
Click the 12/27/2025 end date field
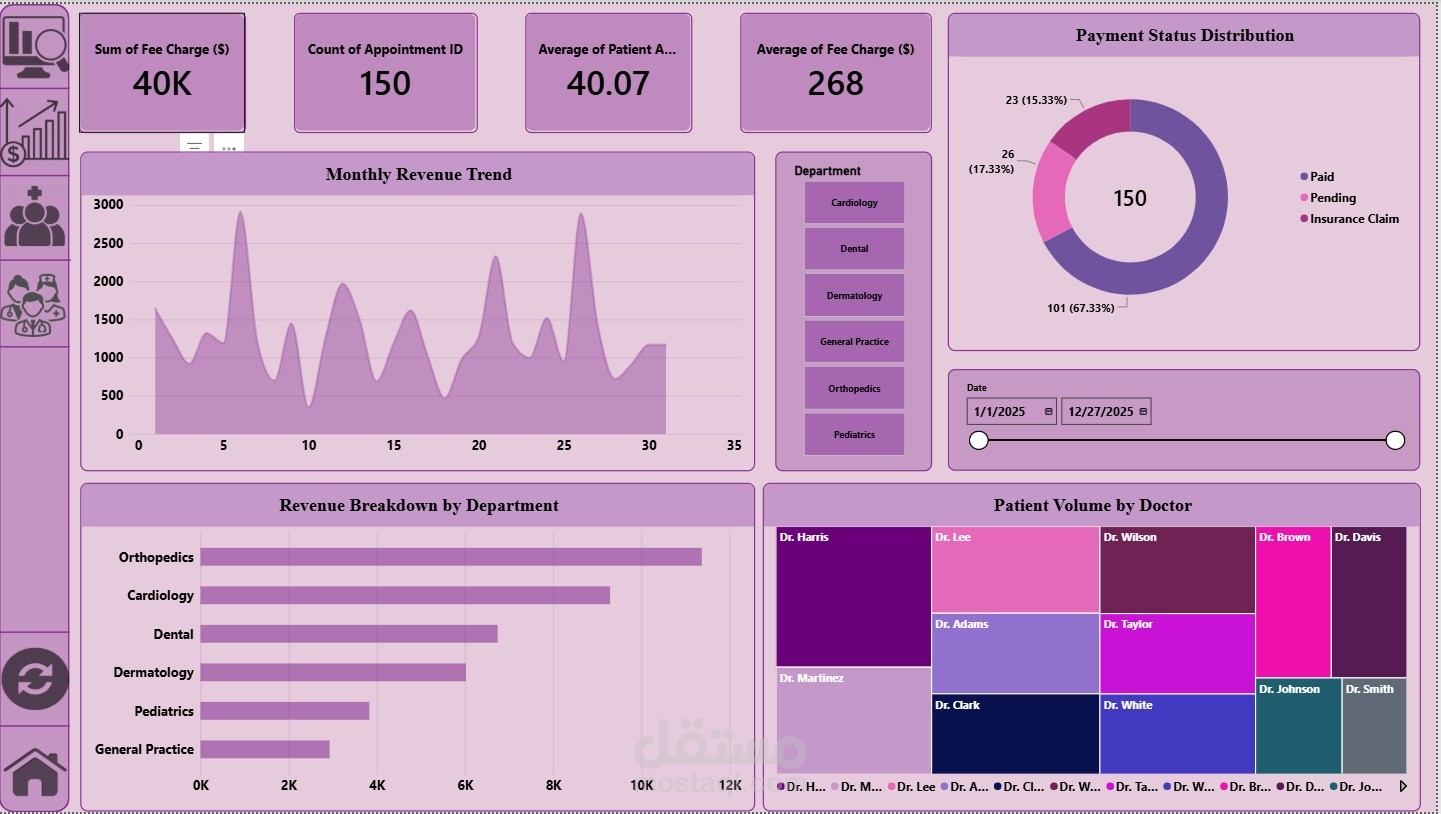point(1106,411)
